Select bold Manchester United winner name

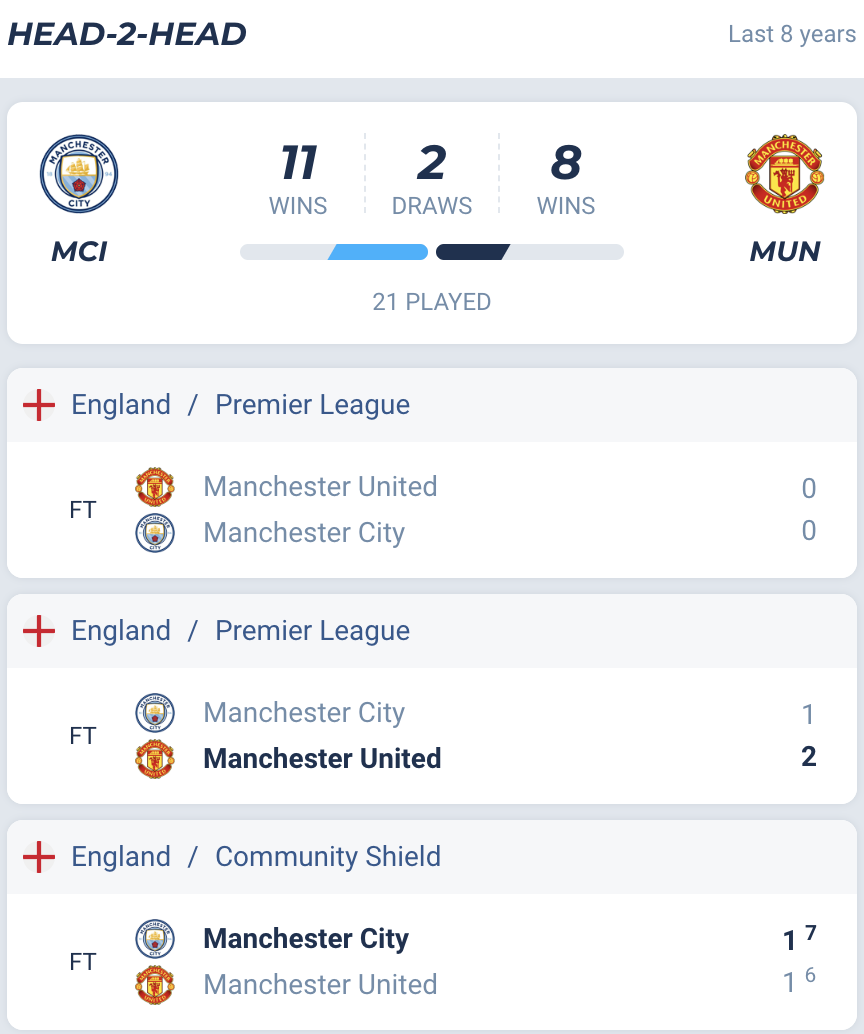point(322,758)
